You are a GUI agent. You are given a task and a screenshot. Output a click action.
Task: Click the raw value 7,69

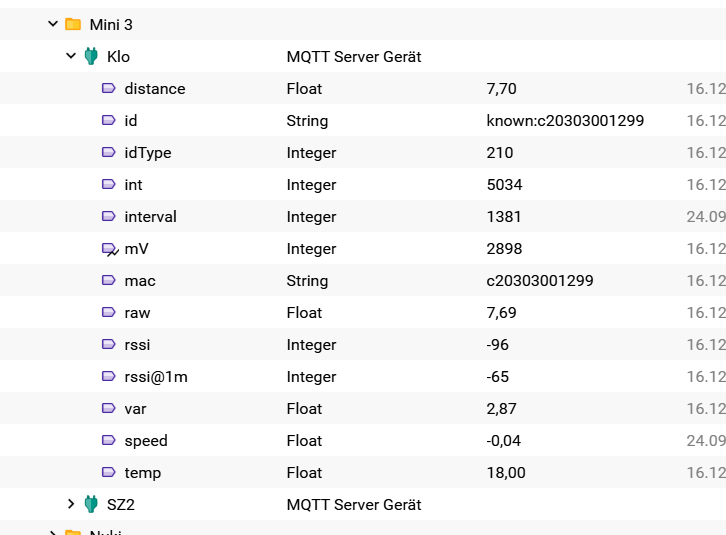click(501, 313)
